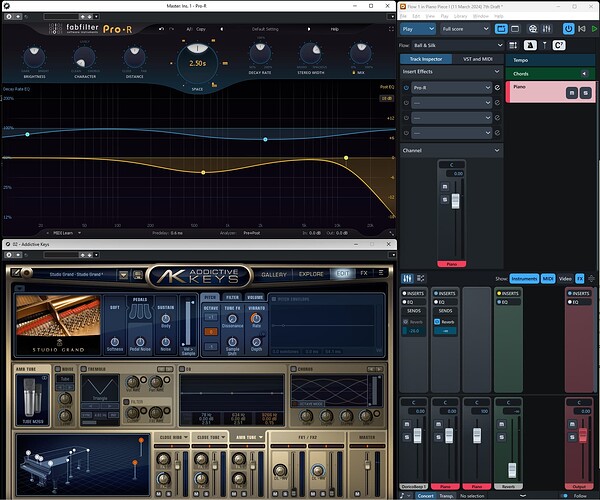Click the speaker icon on Chords track
This screenshot has width=600, height=500.
click(584, 73)
